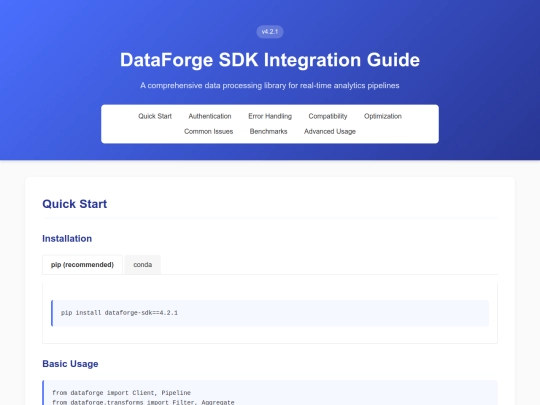Screen dimensions: 540x405
Task: Open the Quick Start nav link
Action: tap(155, 116)
